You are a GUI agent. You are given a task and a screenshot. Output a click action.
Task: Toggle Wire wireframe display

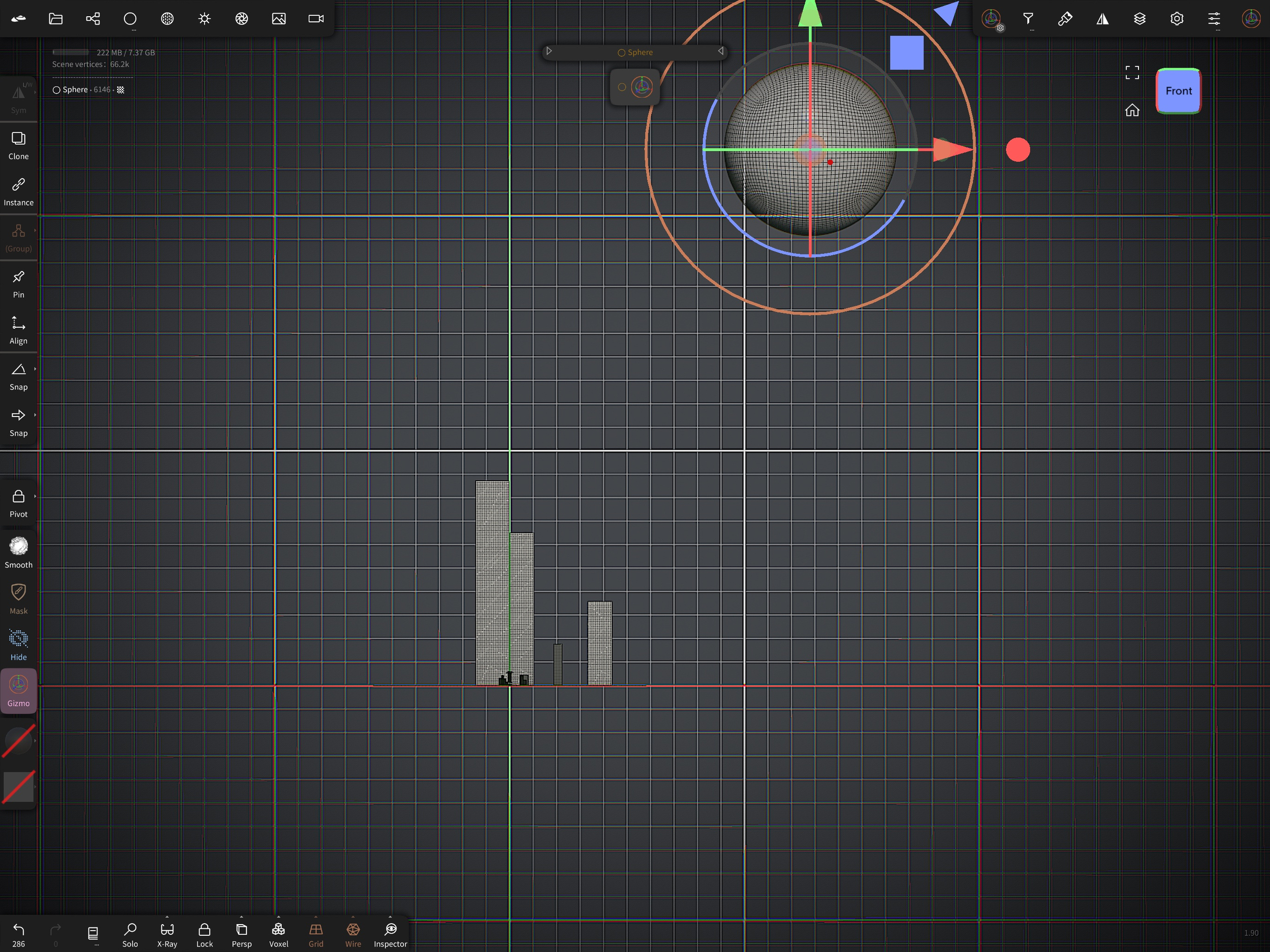pyautogui.click(x=353, y=934)
